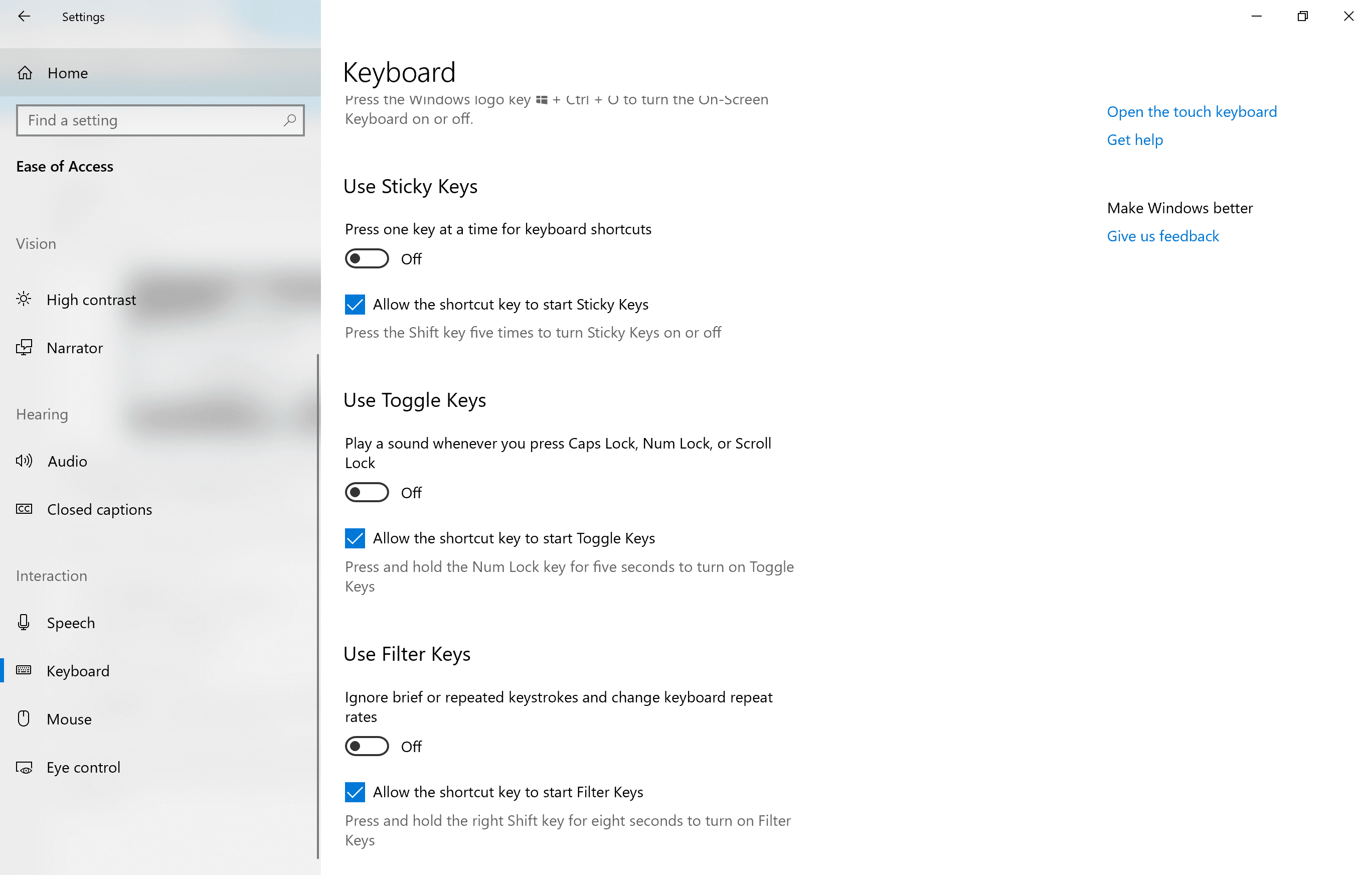Enable the Filter Keys toggle
Image resolution: width=1372 pixels, height=875 pixels.
click(x=367, y=746)
